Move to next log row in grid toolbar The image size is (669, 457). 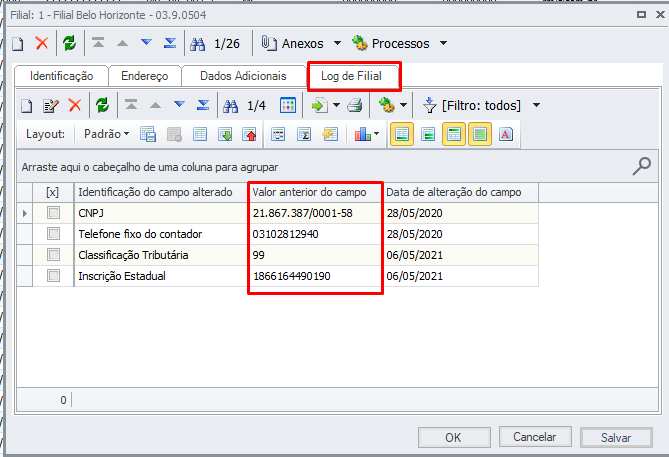(x=179, y=104)
